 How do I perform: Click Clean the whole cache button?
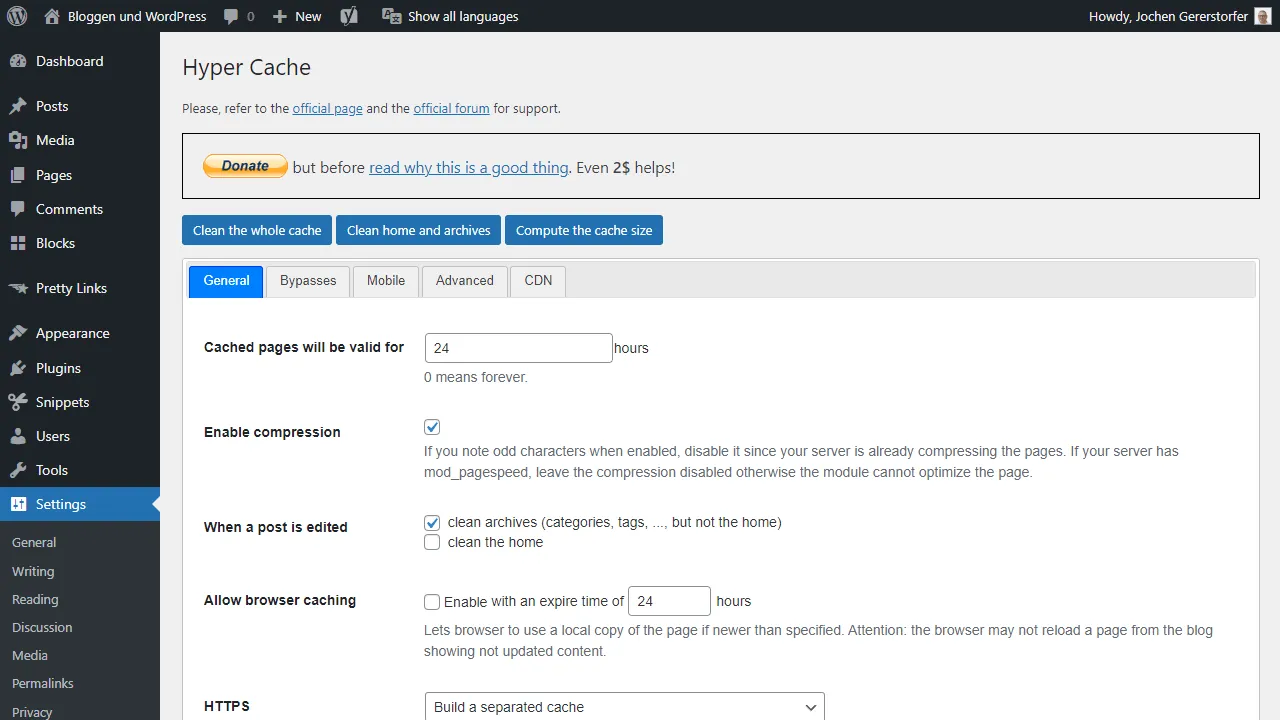click(257, 230)
